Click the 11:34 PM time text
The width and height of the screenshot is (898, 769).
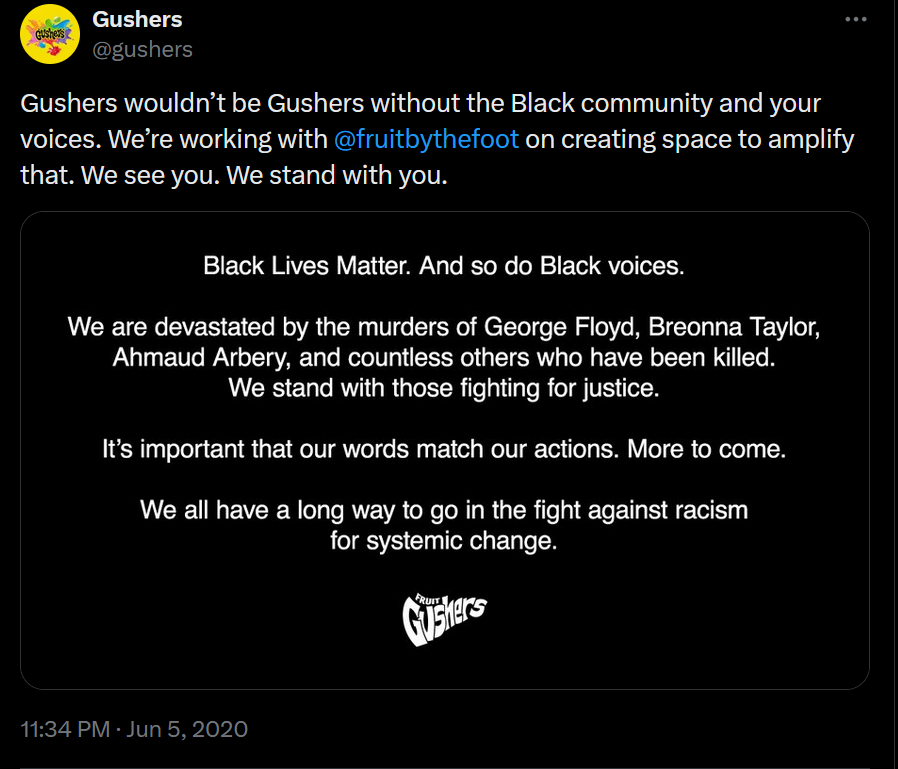[65, 729]
